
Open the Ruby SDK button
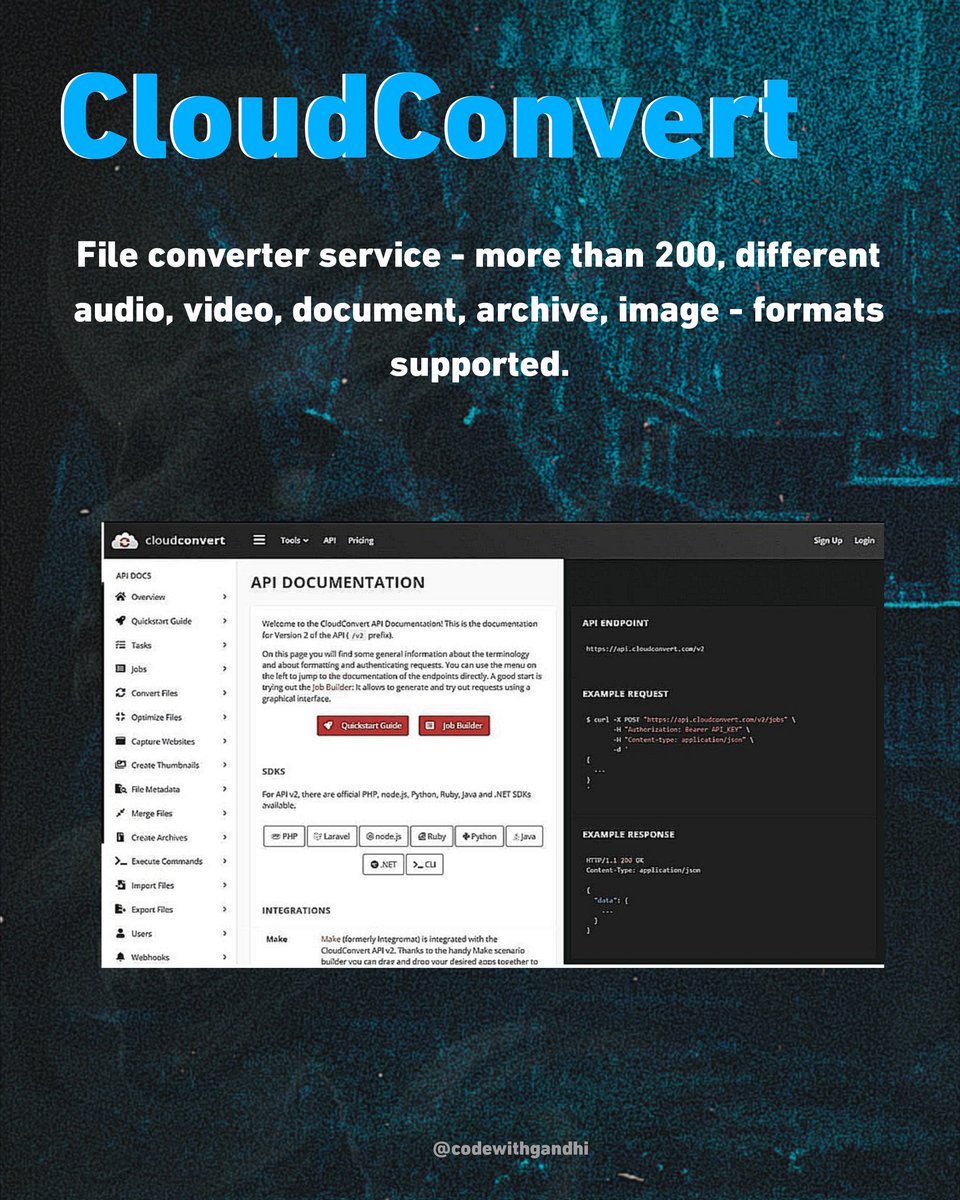pos(432,836)
